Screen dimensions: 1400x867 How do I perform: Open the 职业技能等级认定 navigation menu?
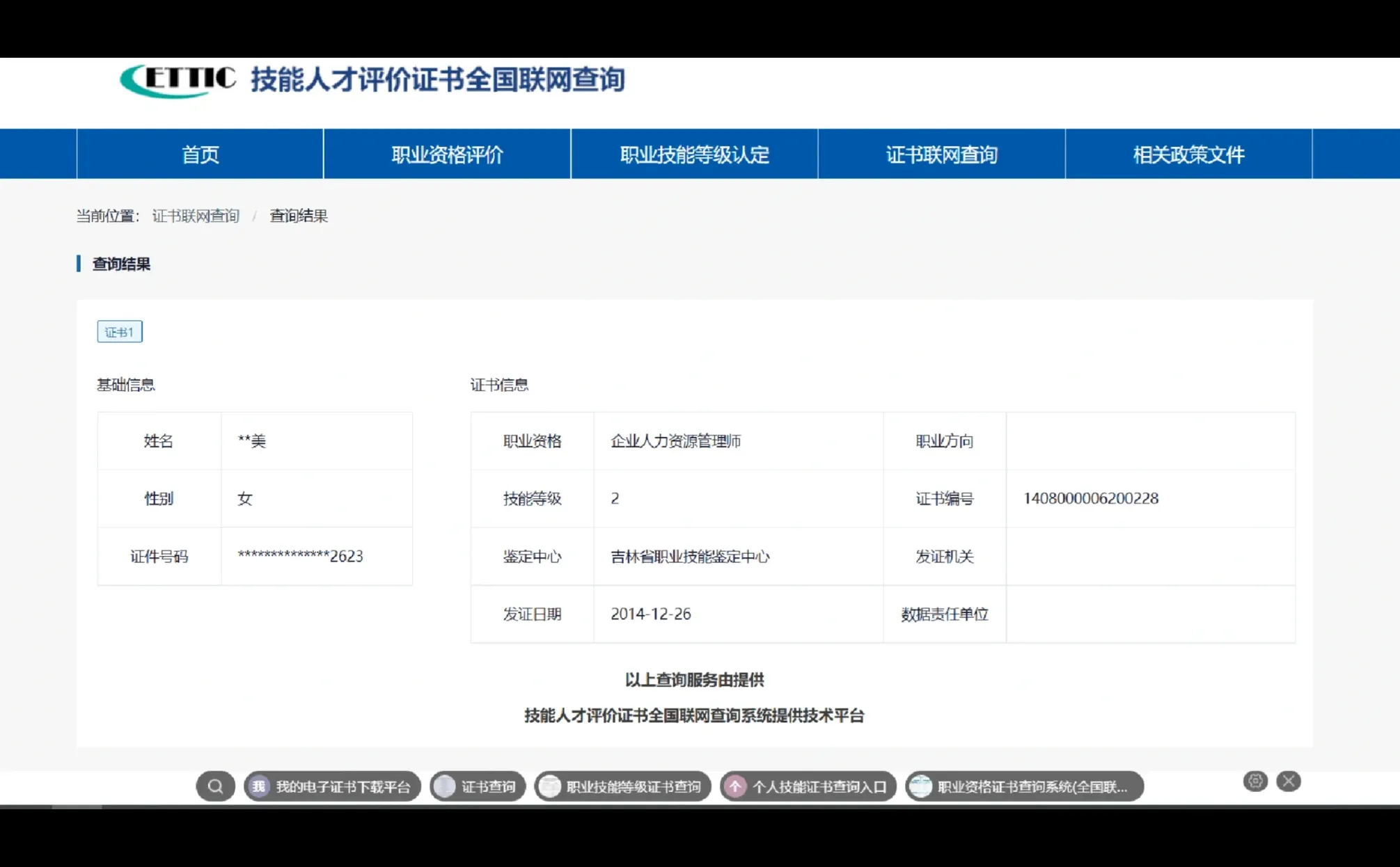(x=694, y=154)
